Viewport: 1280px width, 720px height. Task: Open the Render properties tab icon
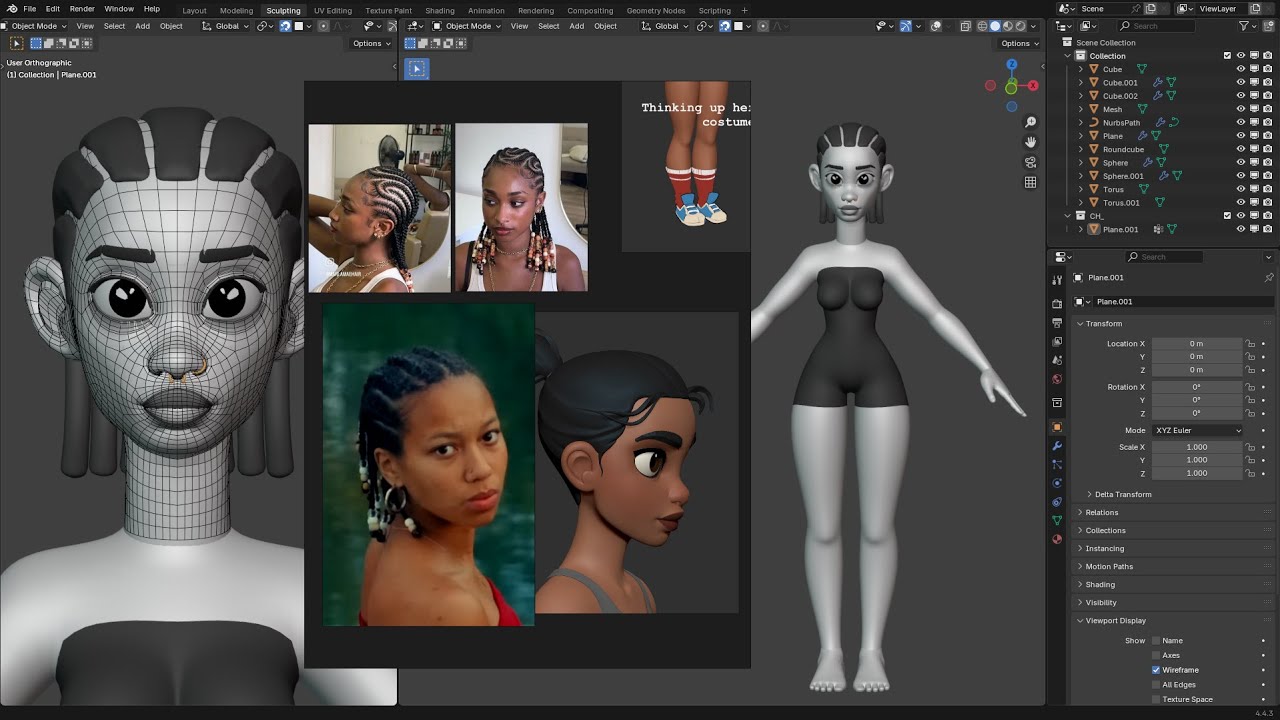point(1057,303)
